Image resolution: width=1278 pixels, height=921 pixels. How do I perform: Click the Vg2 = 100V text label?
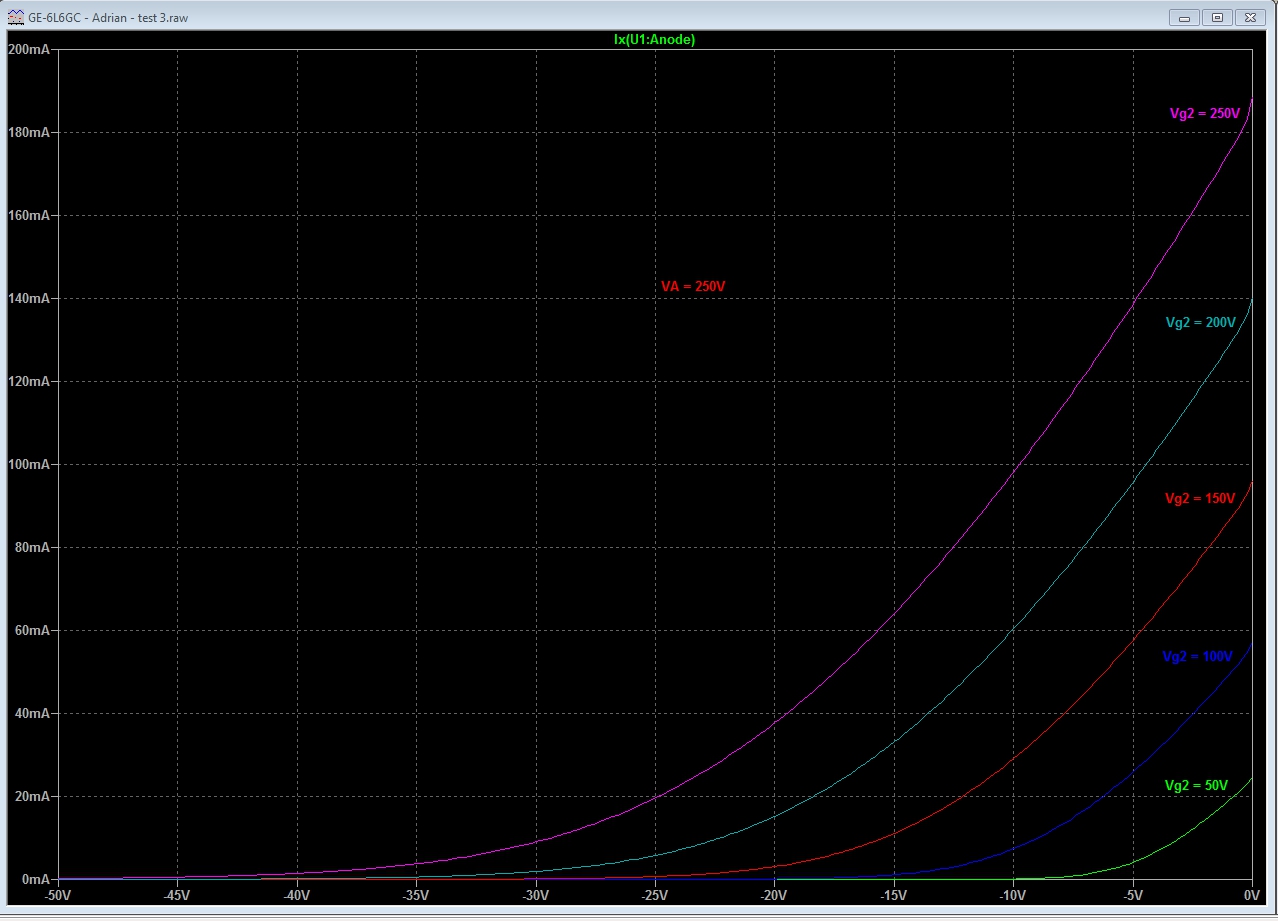[1198, 657]
